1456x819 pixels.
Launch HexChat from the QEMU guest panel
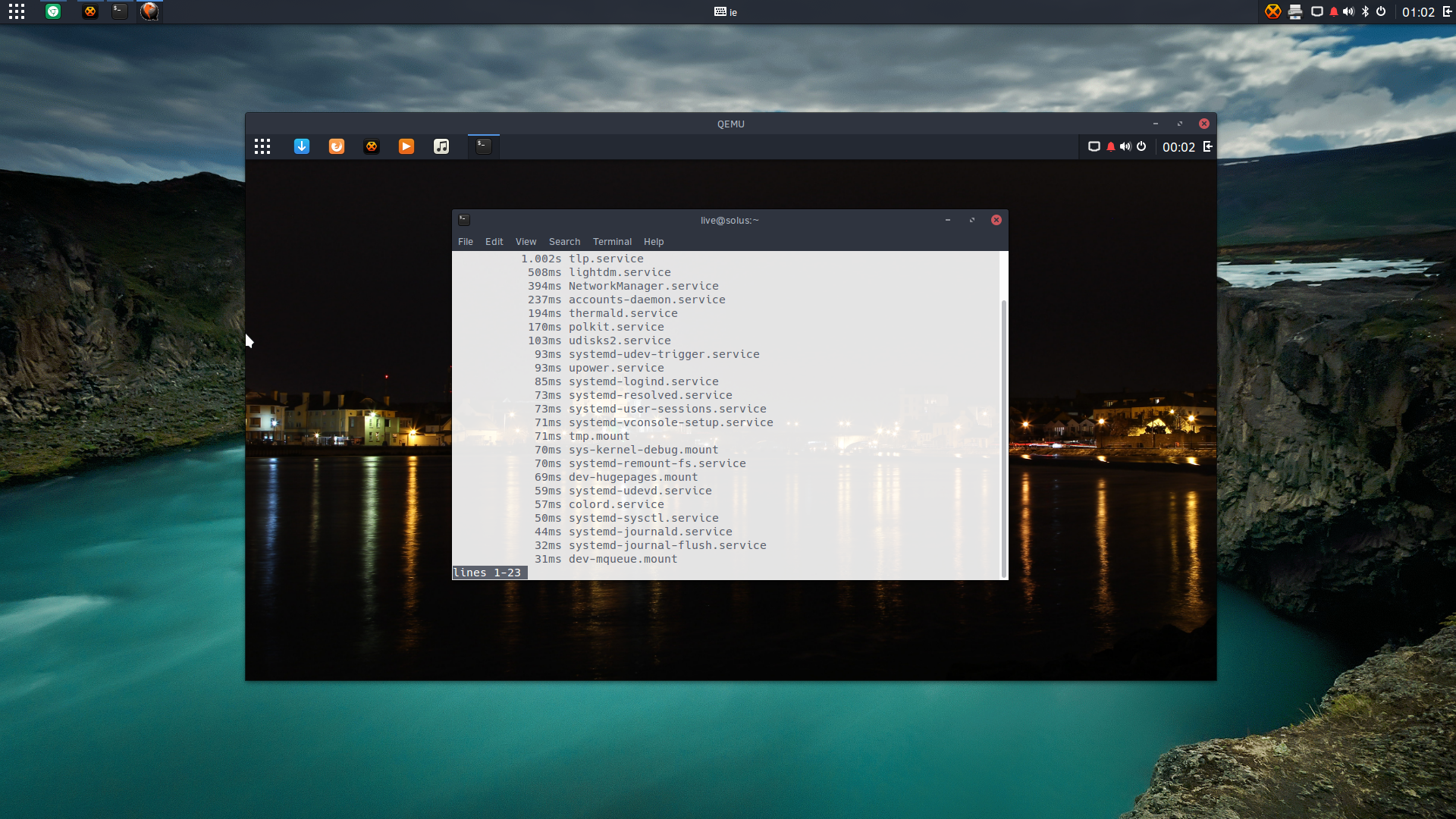372,146
